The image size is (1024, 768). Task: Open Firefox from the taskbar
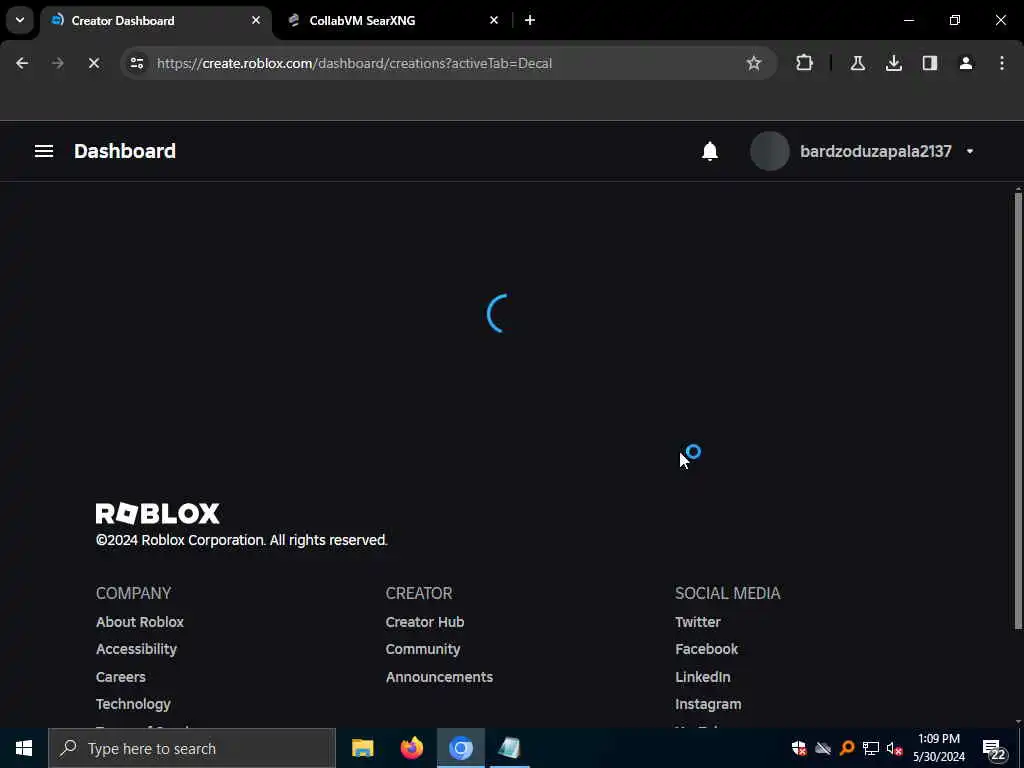(411, 748)
